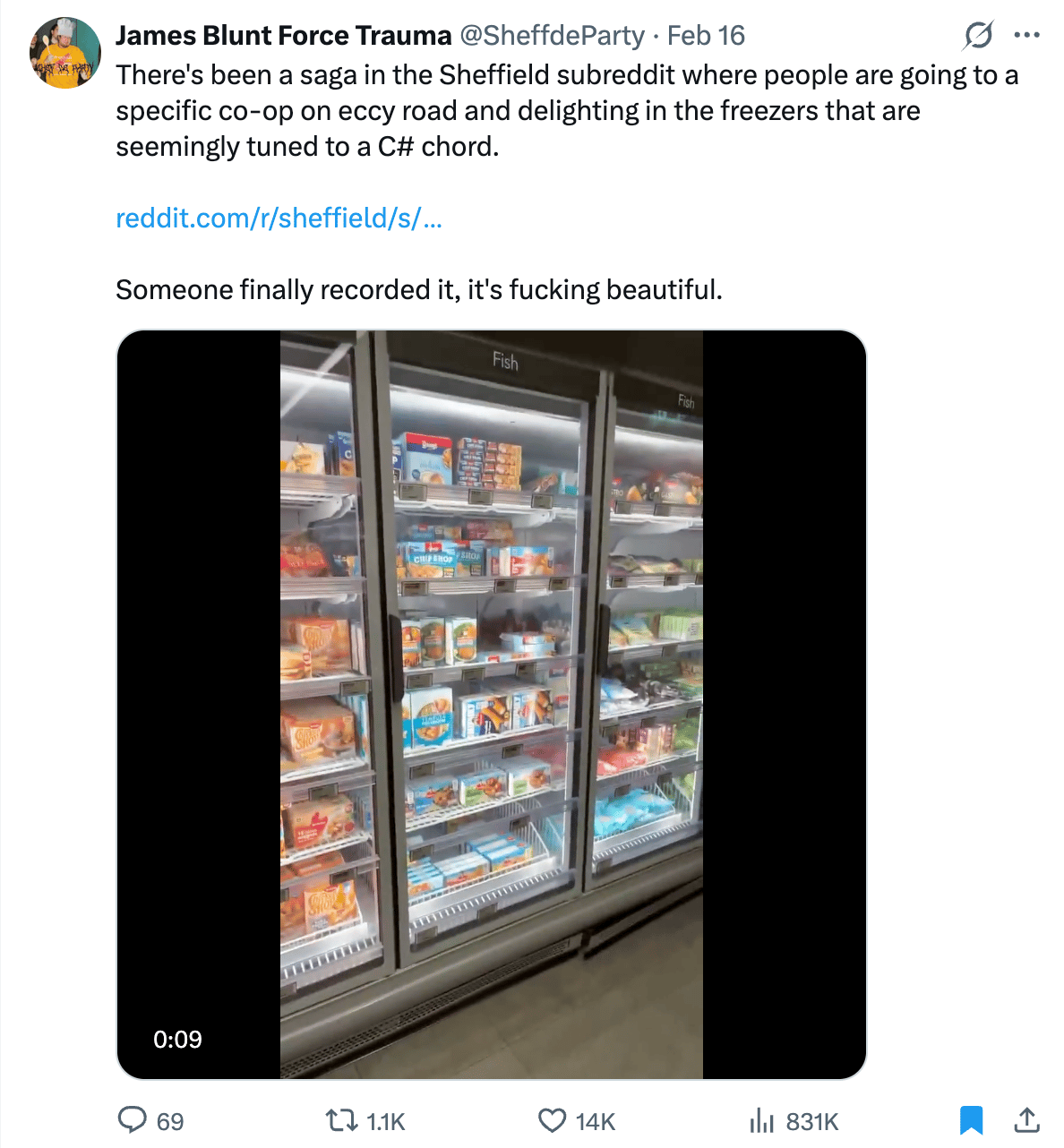
Task: Open James Blunt Force Trauma profile name
Action: click(283, 36)
